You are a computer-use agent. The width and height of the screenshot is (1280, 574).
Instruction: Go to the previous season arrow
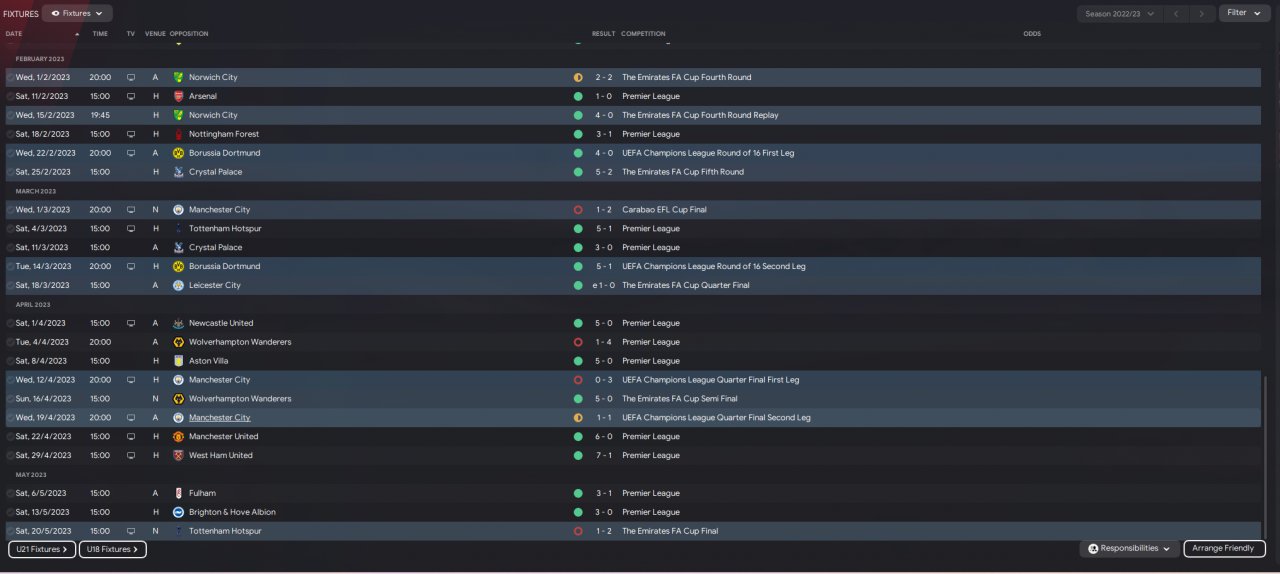(x=1176, y=14)
